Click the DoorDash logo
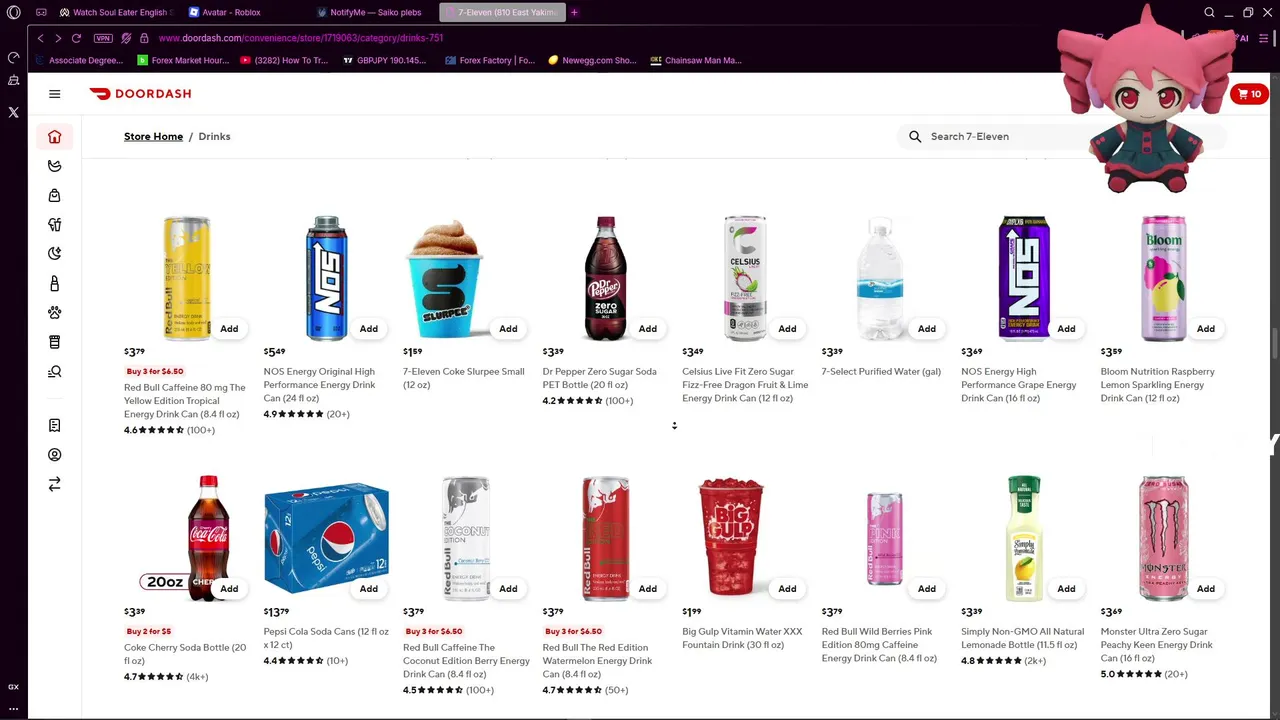Image resolution: width=1280 pixels, height=720 pixels. pos(140,94)
